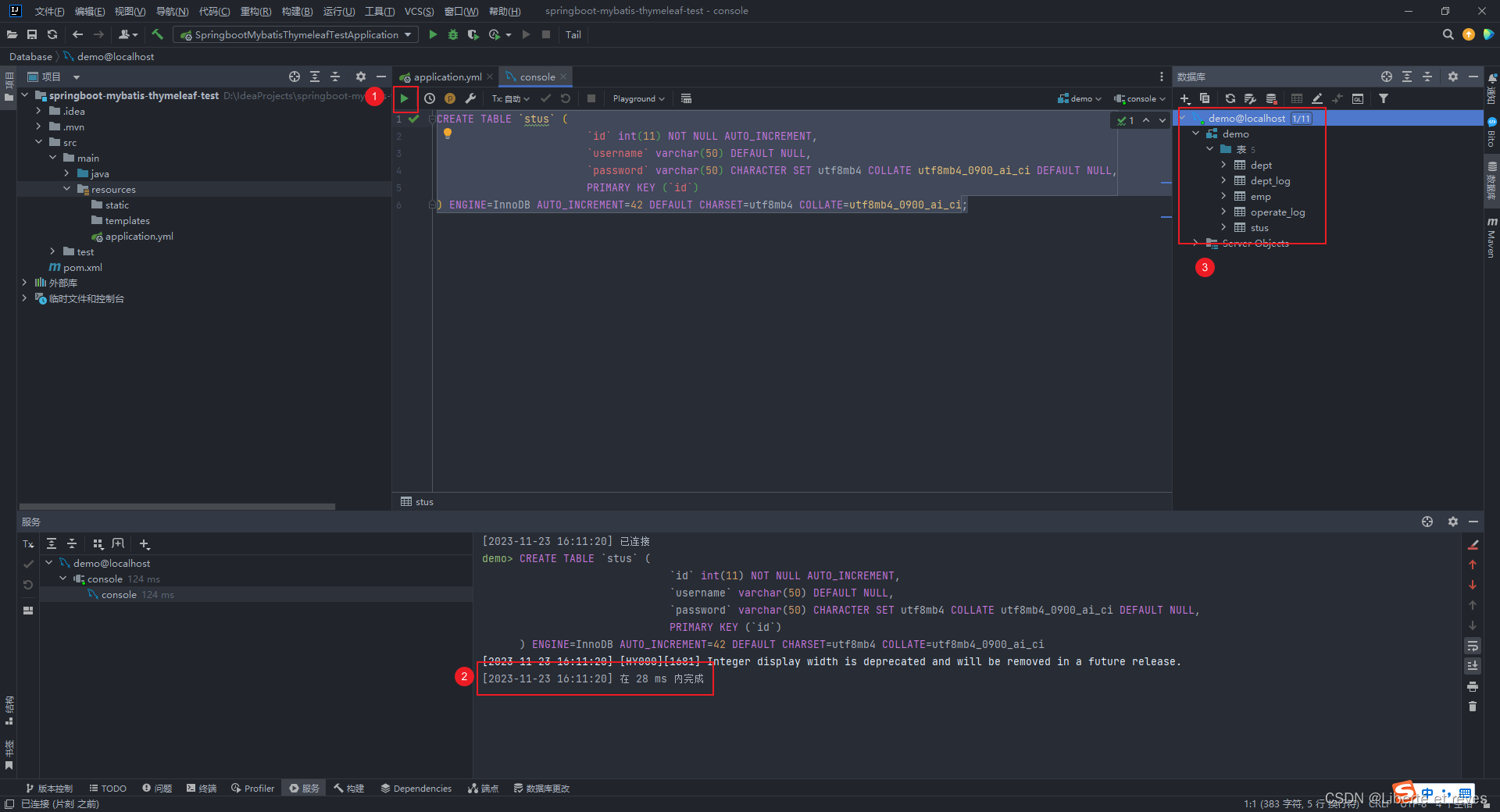Click Database panel locate target icon

pos(1387,77)
